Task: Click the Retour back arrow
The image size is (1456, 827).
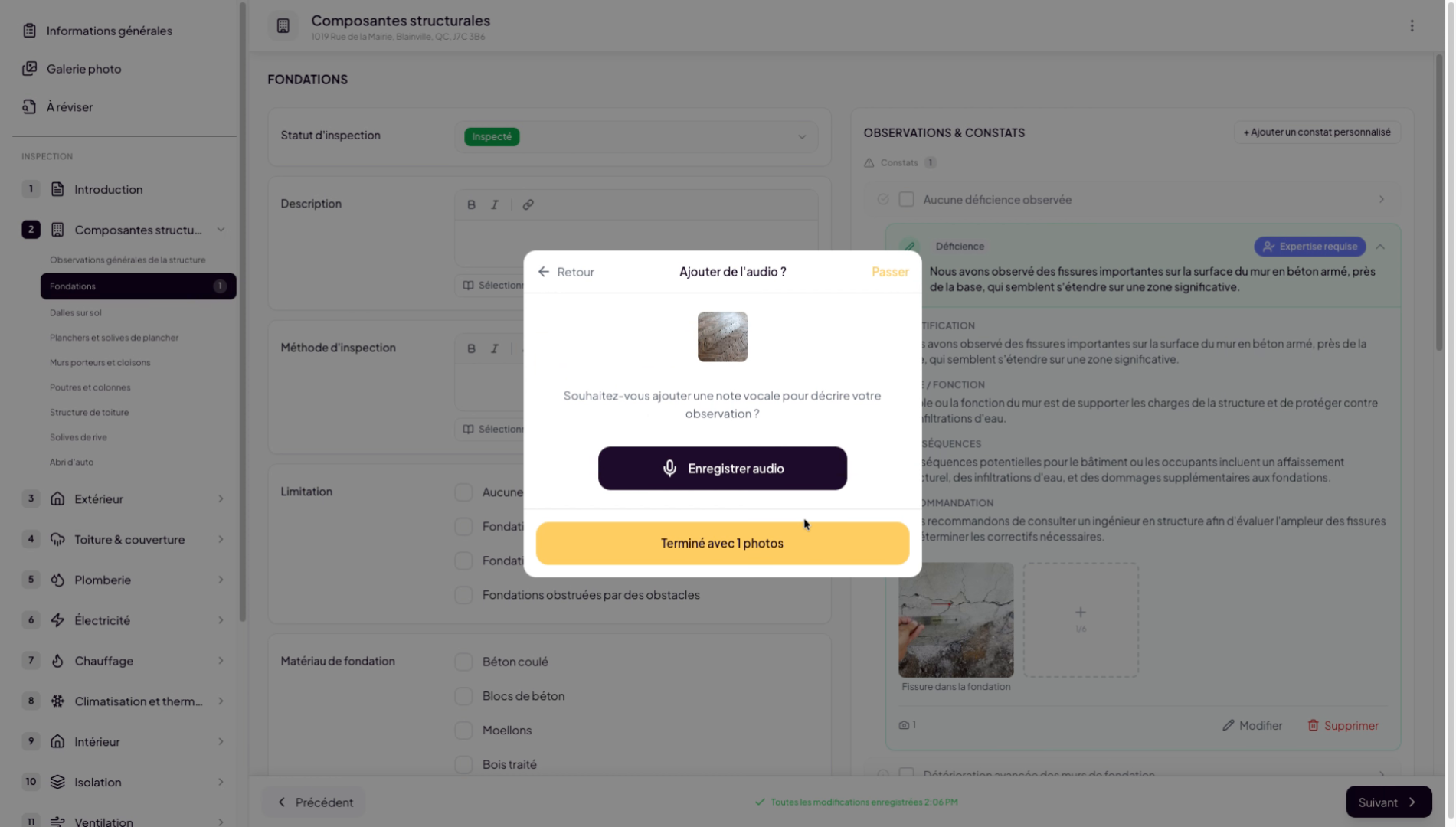Action: click(544, 272)
